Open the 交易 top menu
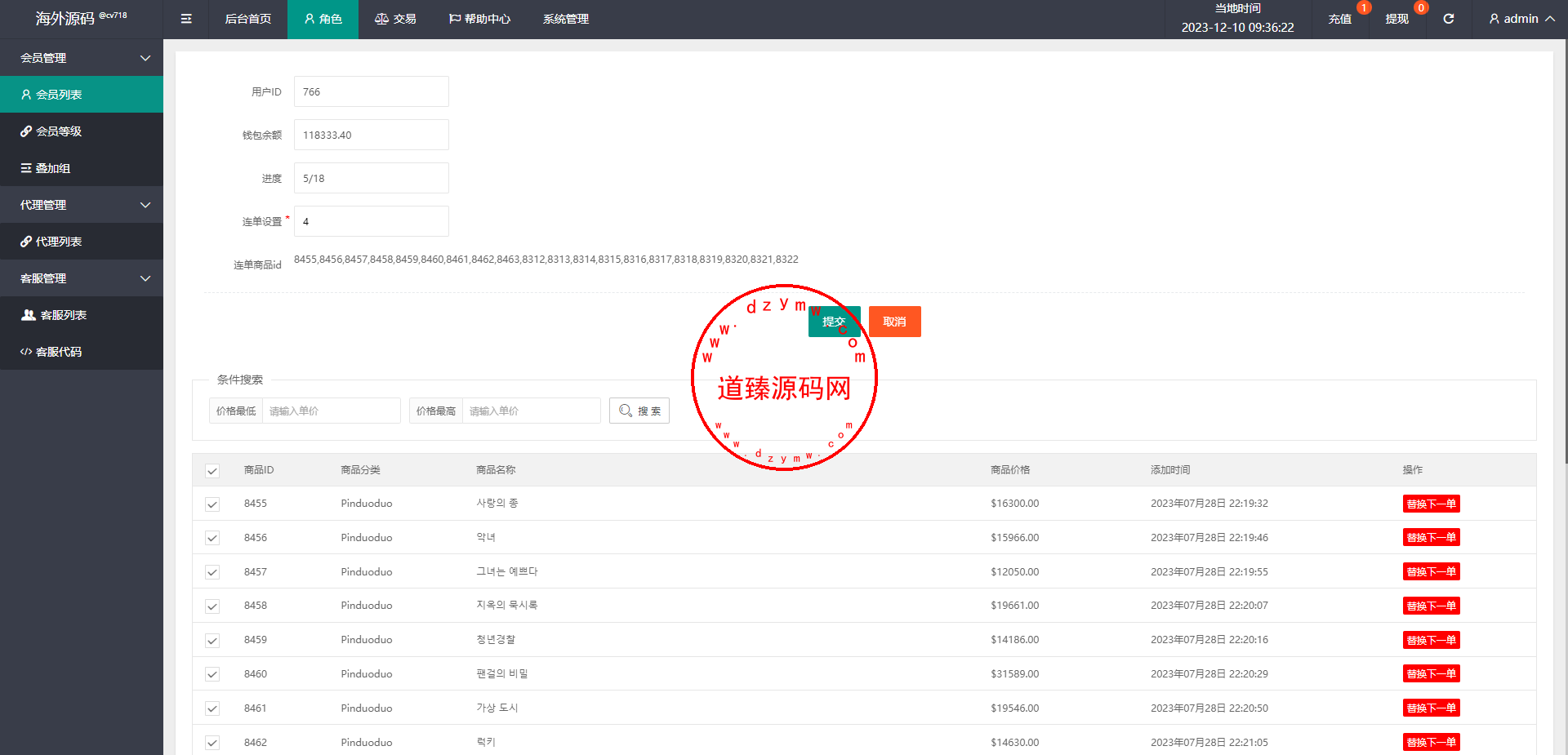1568x755 pixels. 395,19
